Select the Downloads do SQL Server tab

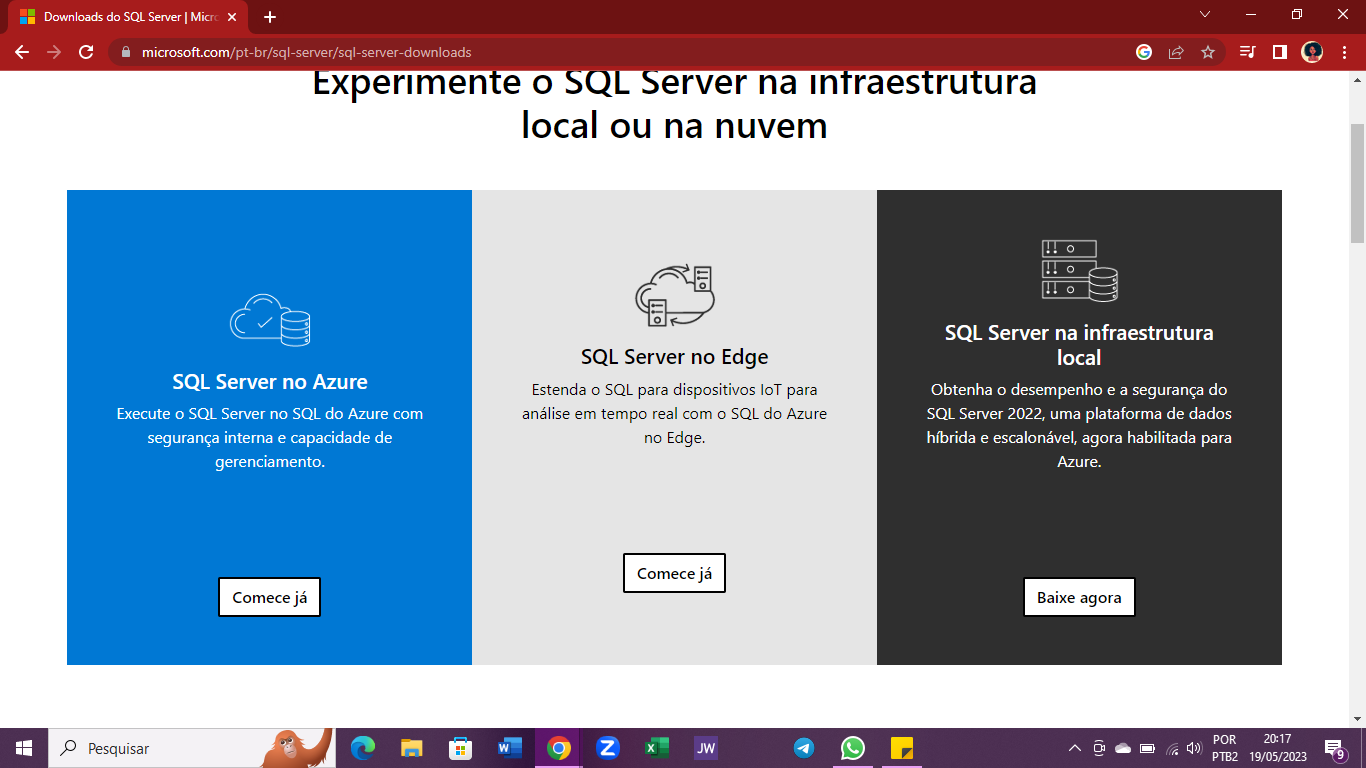(x=128, y=17)
